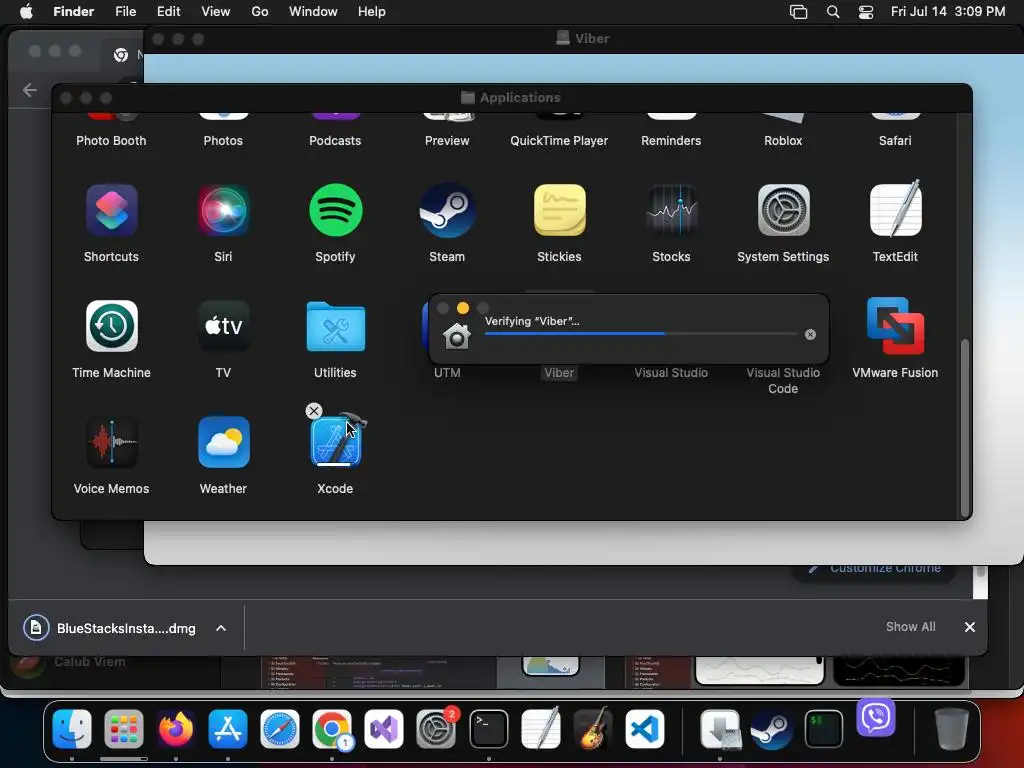Click Show All downloads in Chrome
The image size is (1024, 768).
pos(910,627)
